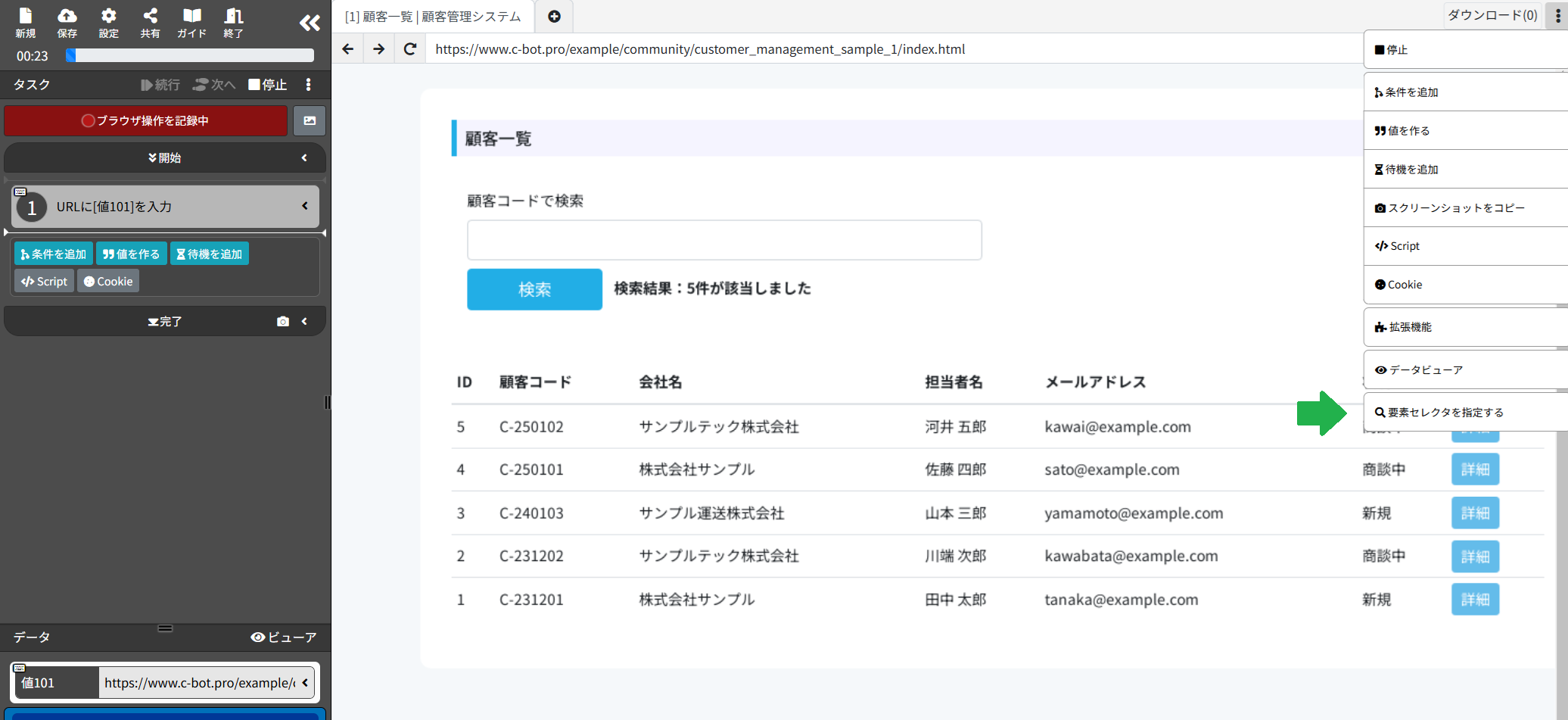The height and width of the screenshot is (720, 1568).
Task: Click 停止 in the task toolbar
Action: pyautogui.click(x=268, y=85)
